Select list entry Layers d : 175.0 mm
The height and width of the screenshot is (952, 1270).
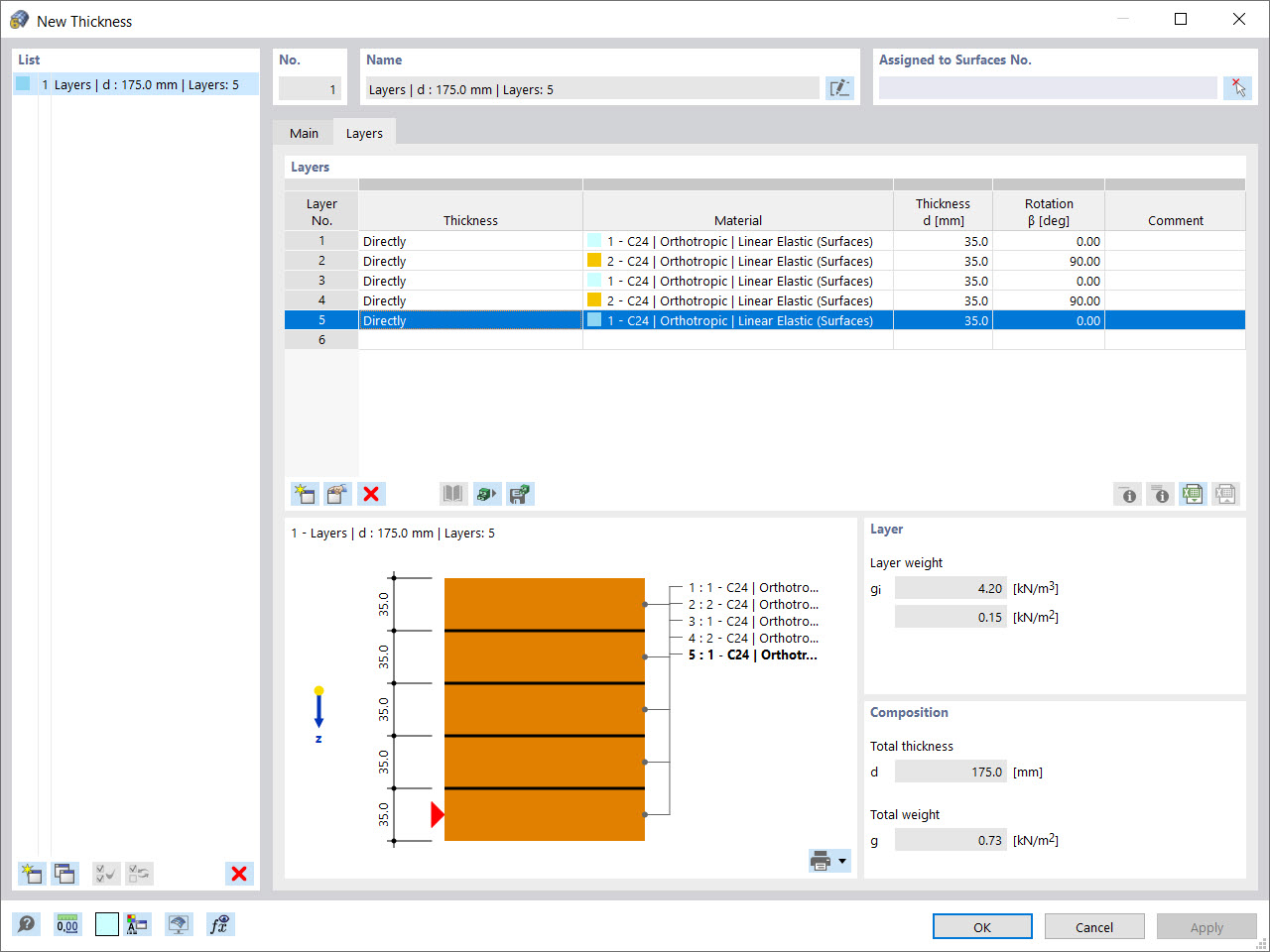click(x=136, y=84)
